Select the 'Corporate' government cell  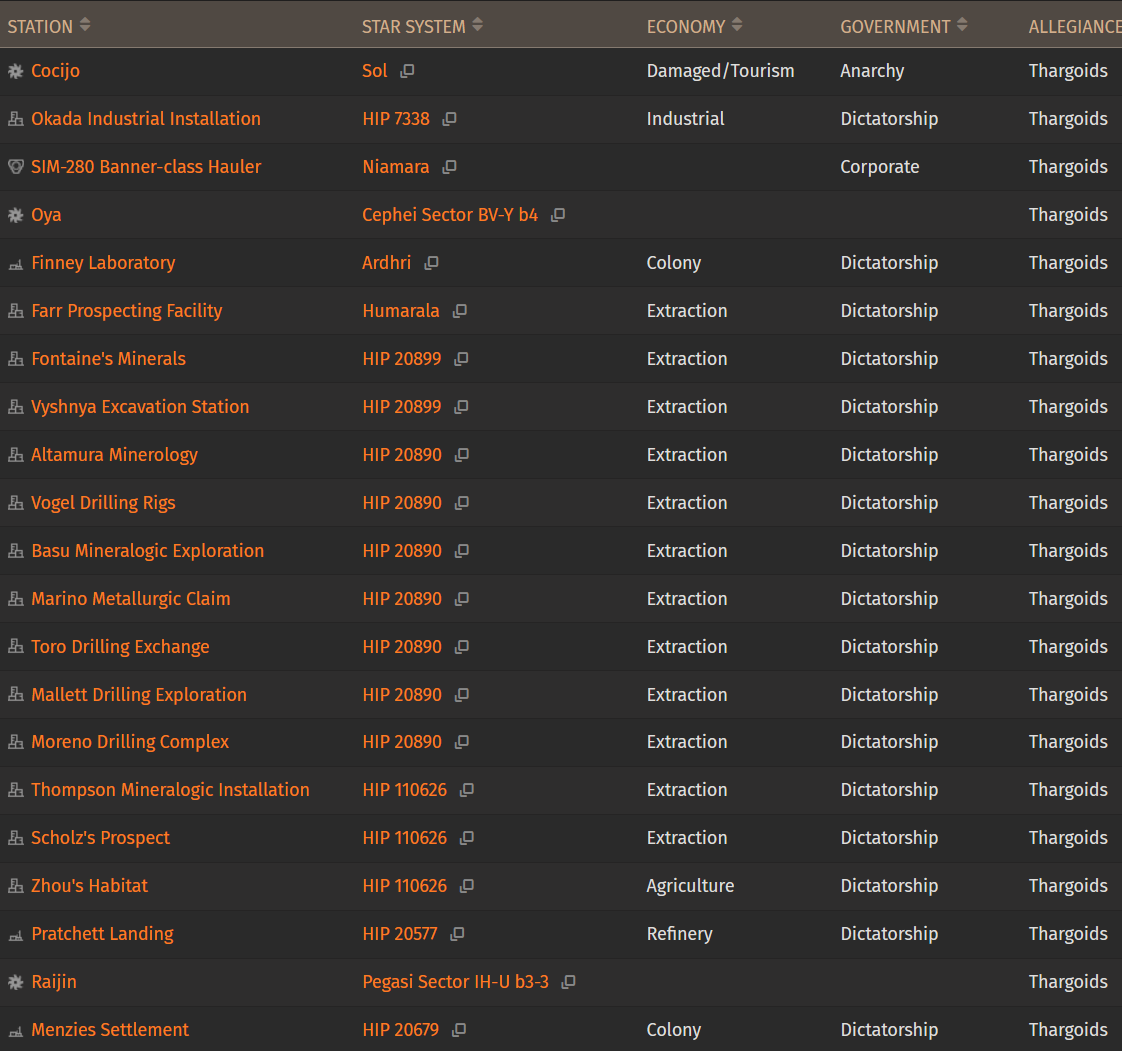(880, 167)
